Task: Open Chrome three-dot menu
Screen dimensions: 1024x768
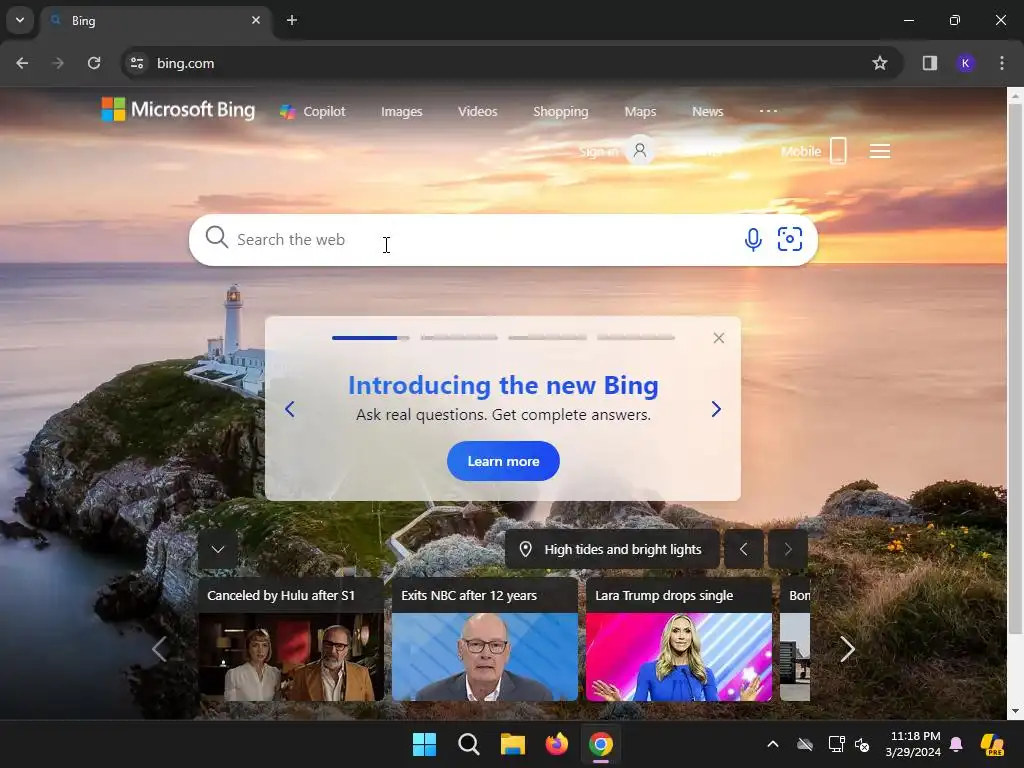Action: [1002, 63]
